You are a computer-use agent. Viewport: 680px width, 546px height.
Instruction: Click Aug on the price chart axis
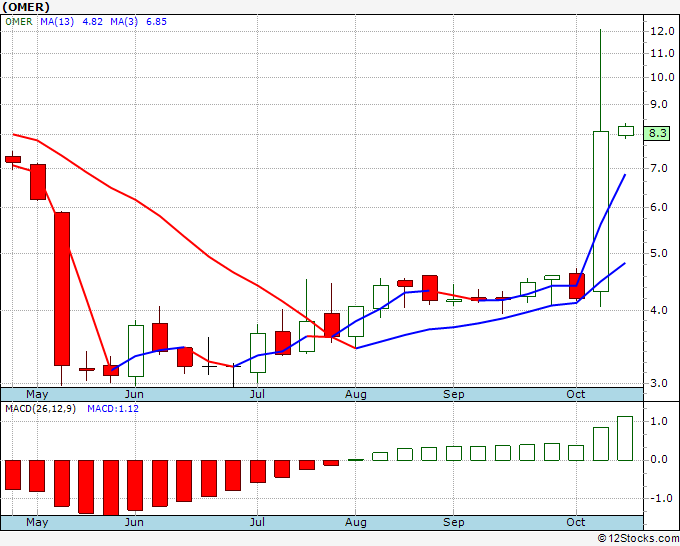[x=356, y=394]
